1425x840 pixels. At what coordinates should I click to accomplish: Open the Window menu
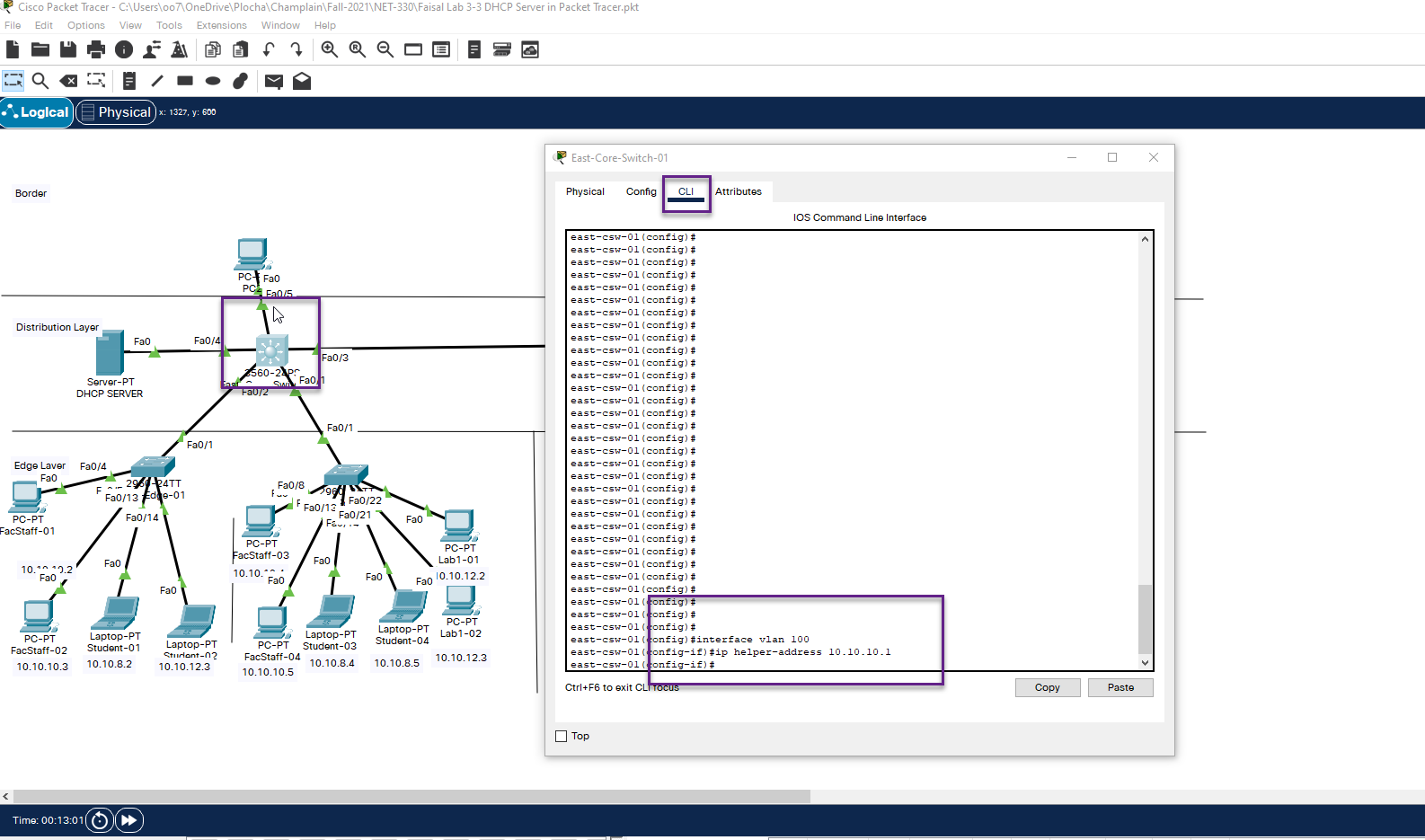[x=280, y=25]
